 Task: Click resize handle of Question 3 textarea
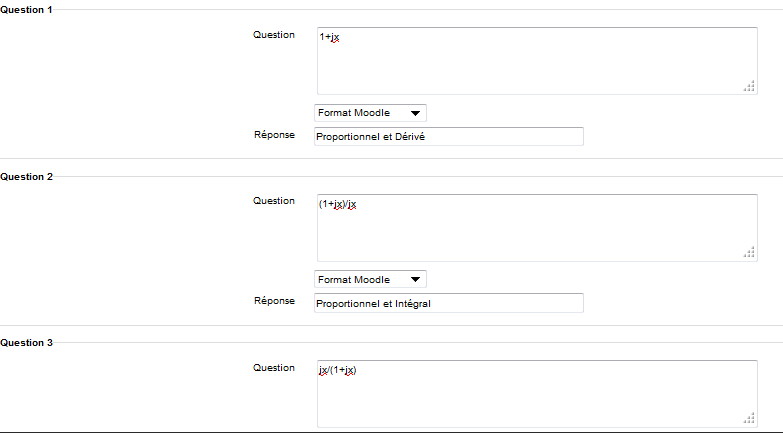[x=749, y=419]
